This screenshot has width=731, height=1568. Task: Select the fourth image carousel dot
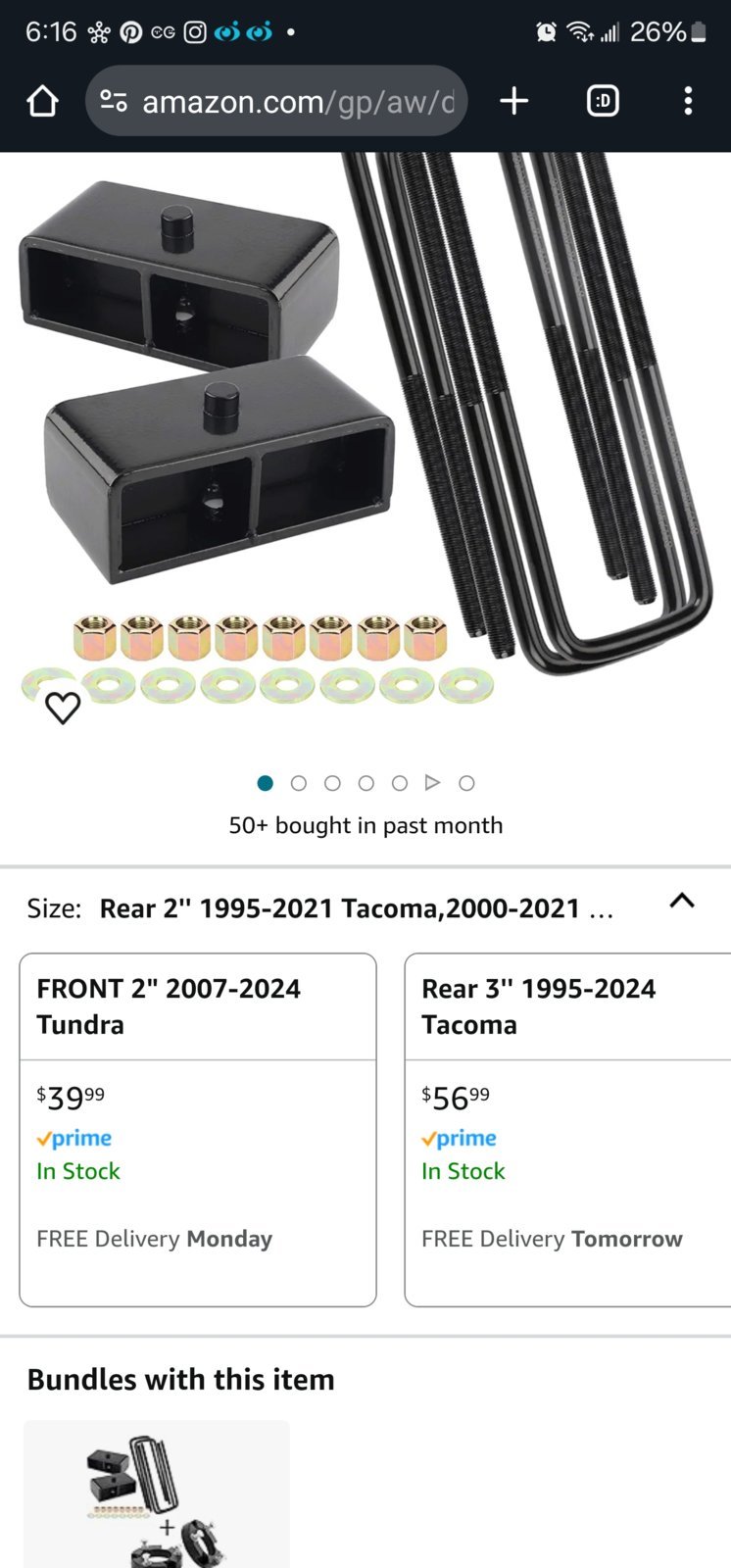[x=365, y=783]
